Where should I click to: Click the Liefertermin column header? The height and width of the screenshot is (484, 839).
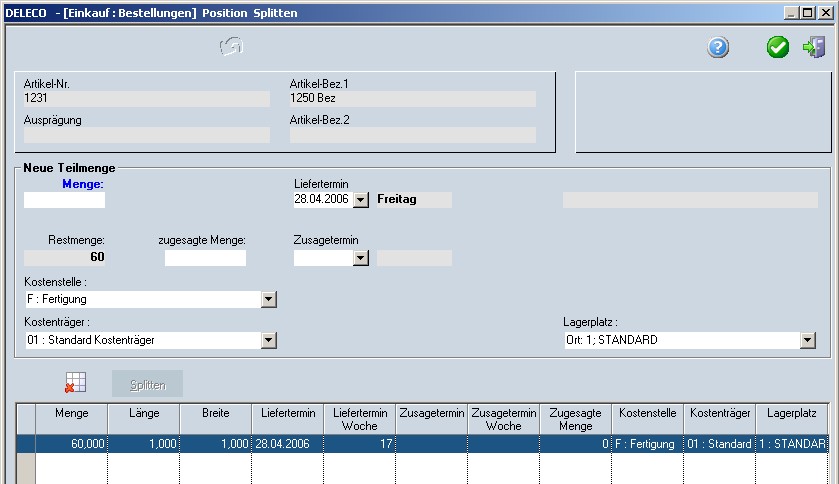(x=288, y=412)
